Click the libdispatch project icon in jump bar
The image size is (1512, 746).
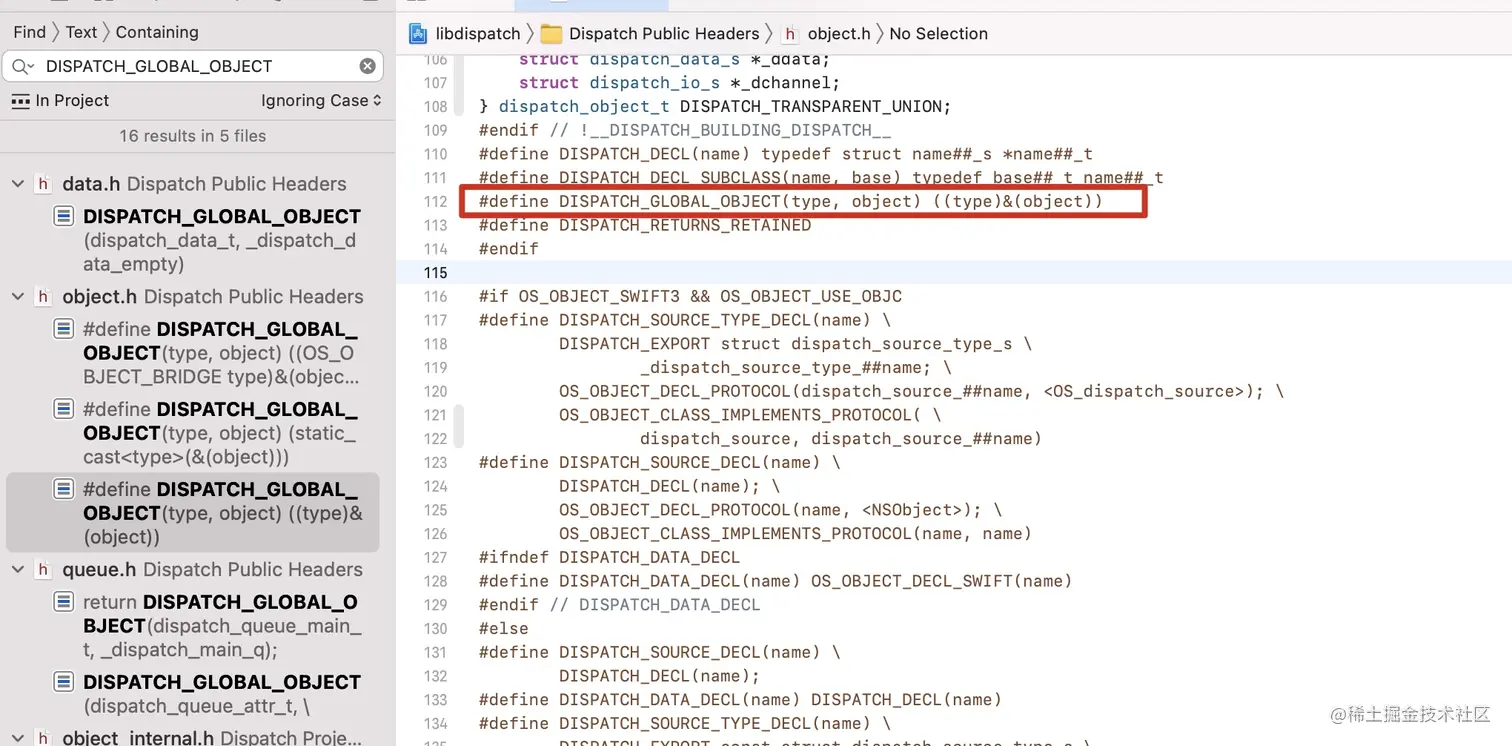click(x=417, y=33)
